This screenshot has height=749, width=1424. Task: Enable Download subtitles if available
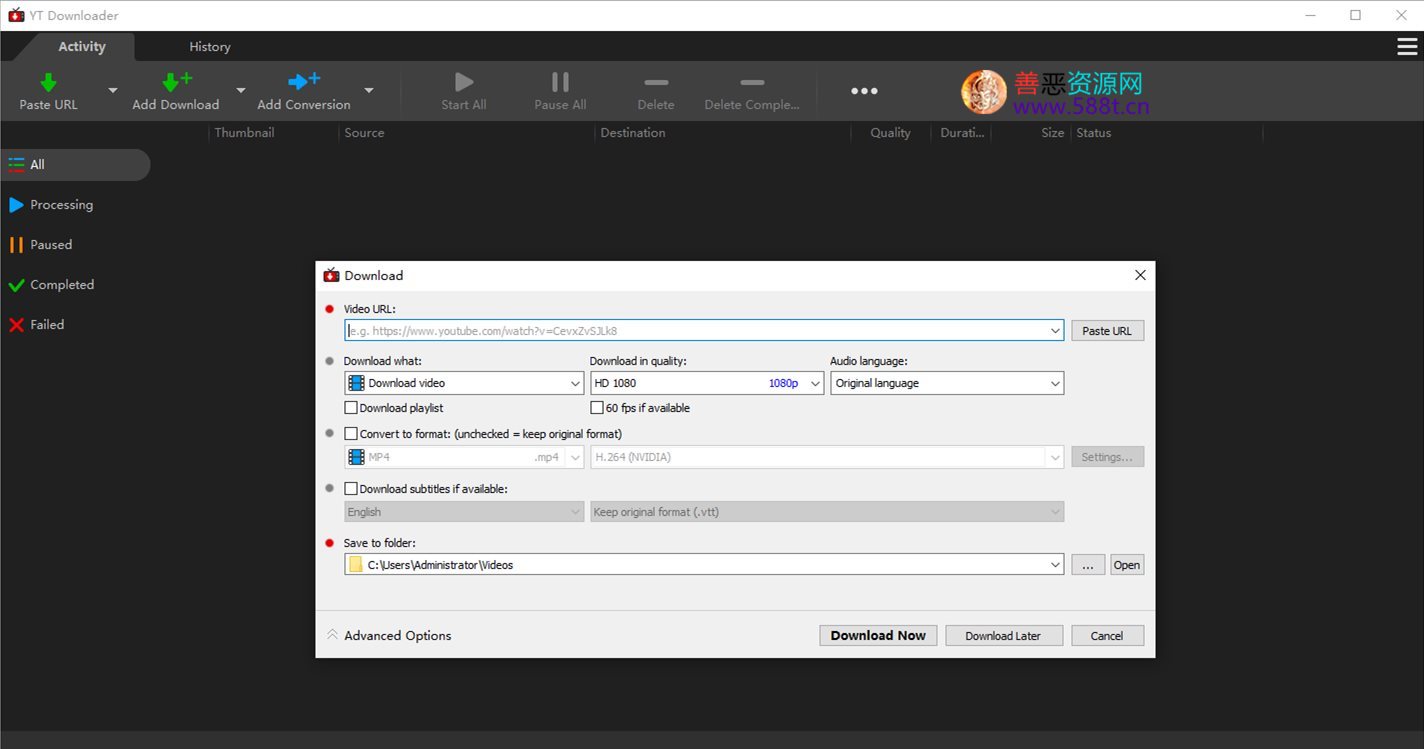tap(351, 488)
